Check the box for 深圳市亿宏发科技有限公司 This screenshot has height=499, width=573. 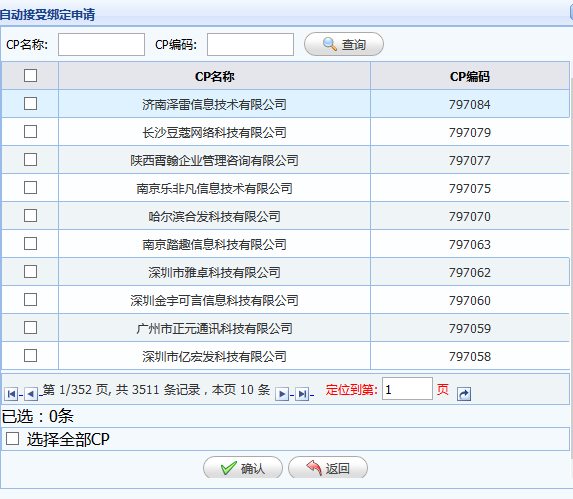coord(30,355)
